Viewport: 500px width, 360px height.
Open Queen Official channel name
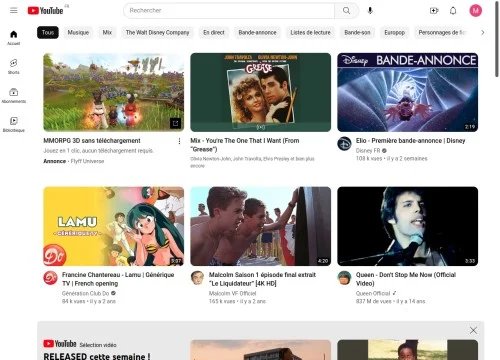point(373,293)
